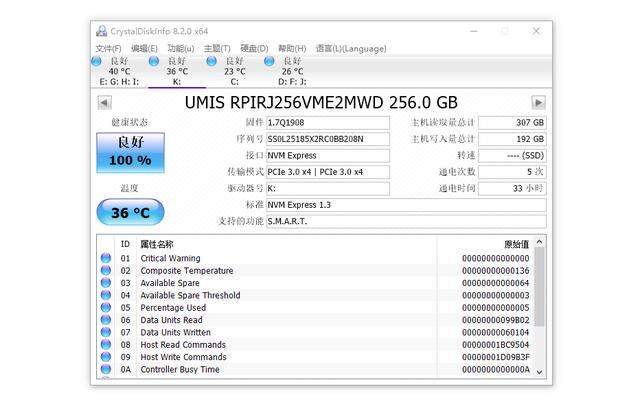Image resolution: width=640 pixels, height=404 pixels.
Task: Click host writes total value 192 GB
Action: [512, 139]
